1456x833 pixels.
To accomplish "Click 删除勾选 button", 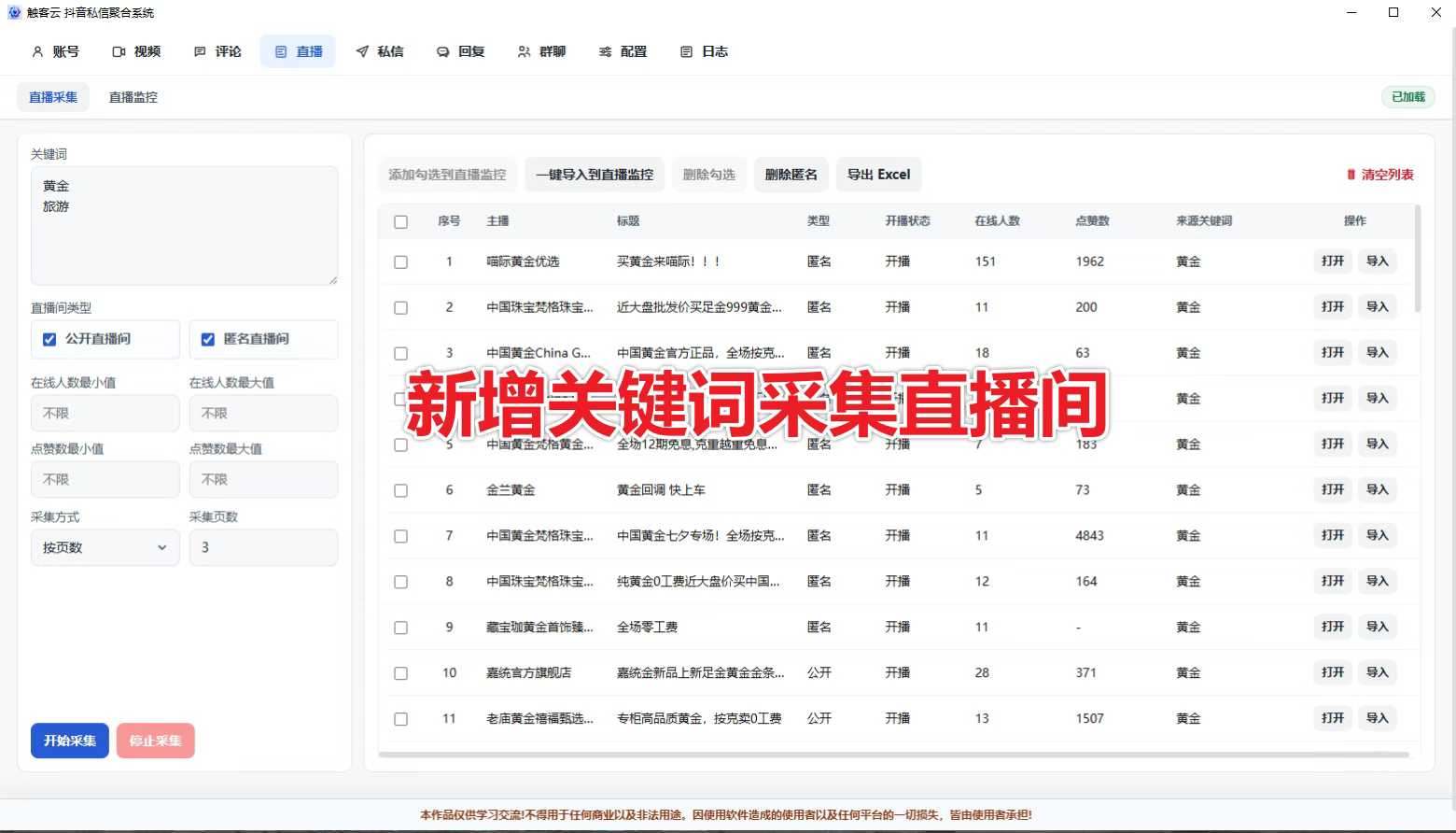I will pos(709,175).
